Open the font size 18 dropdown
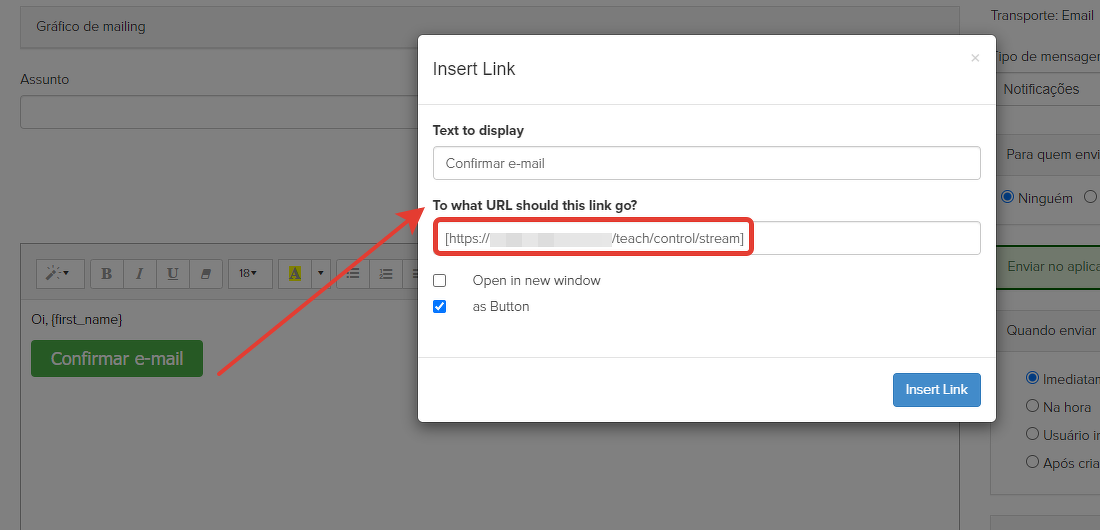The image size is (1100, 530). (249, 273)
